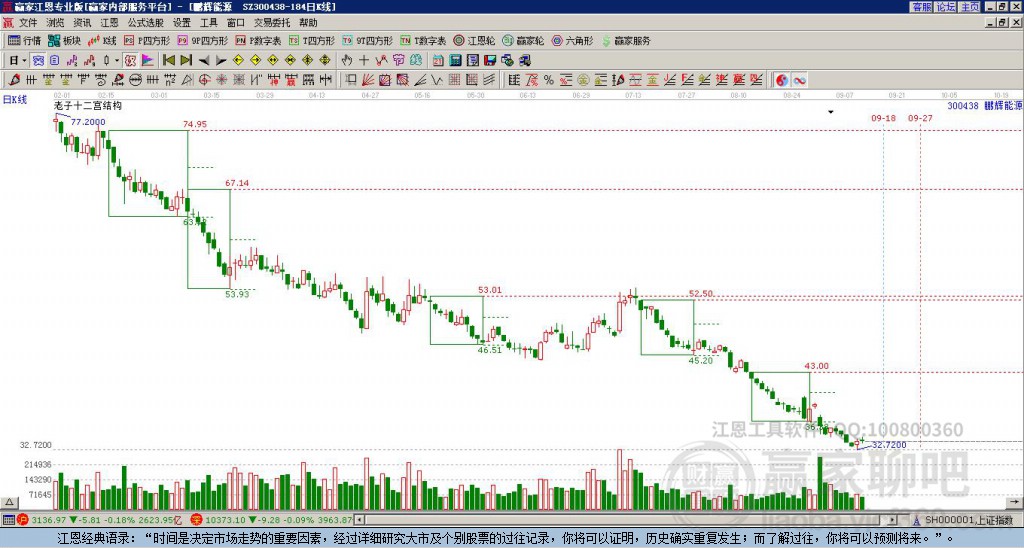This screenshot has width=1024, height=548.
Task: Expand the volume panel up-arrow button
Action: tap(9, 502)
